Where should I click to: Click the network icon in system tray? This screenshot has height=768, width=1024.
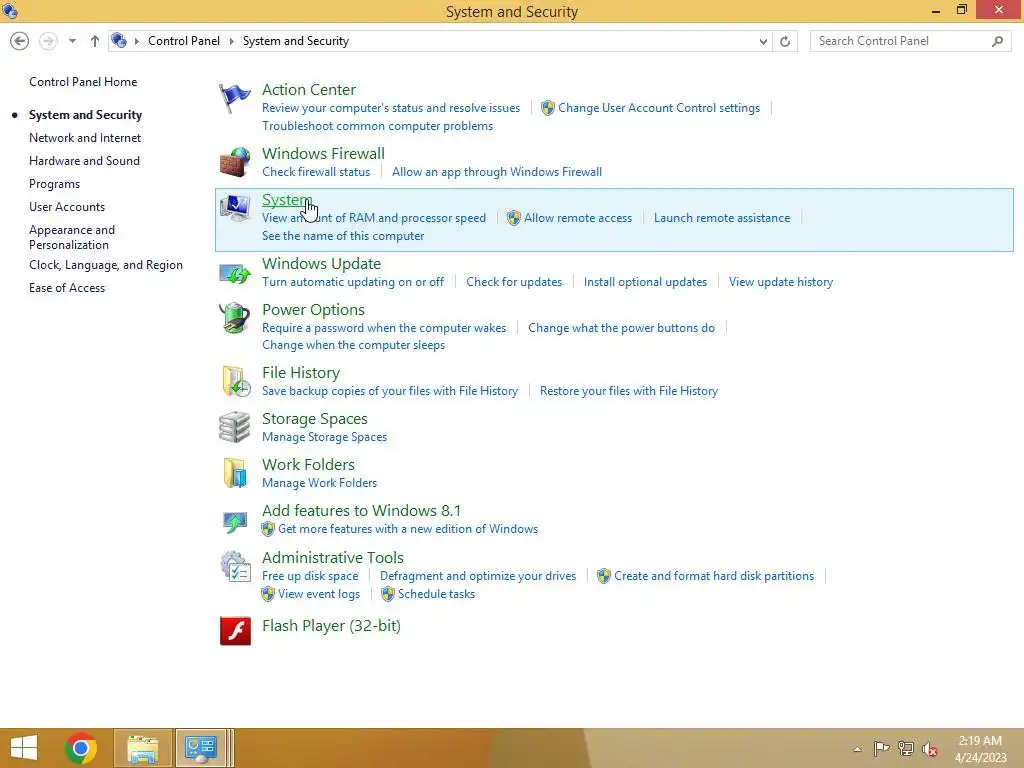pos(906,748)
